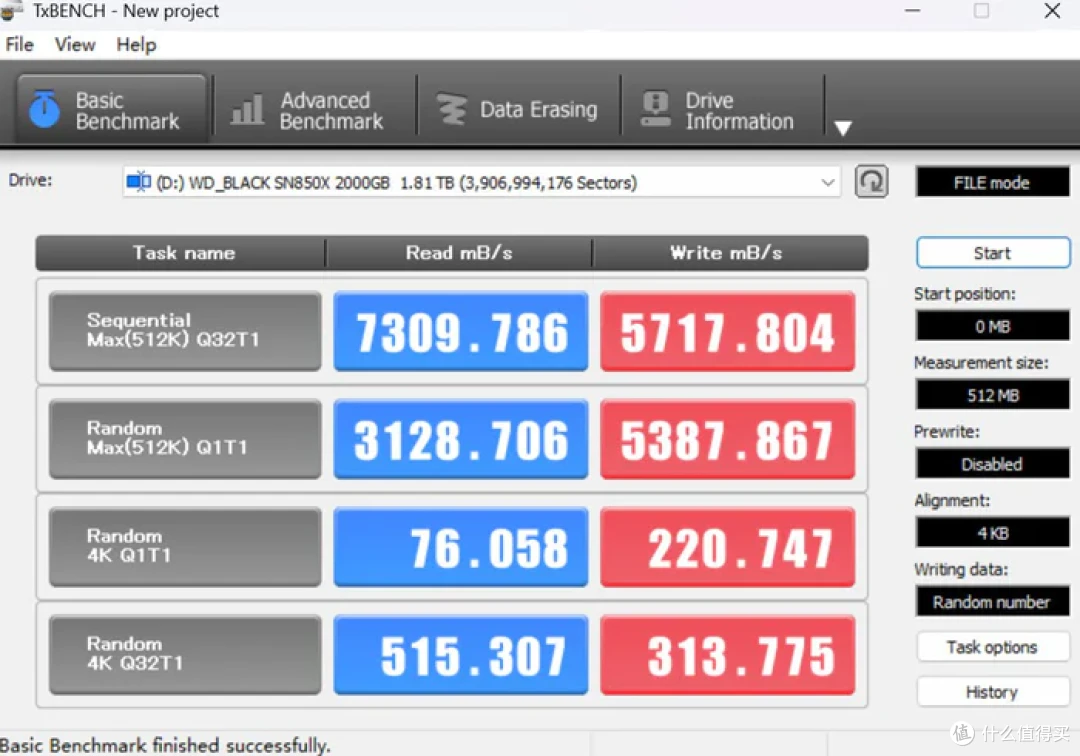The image size is (1080, 756).
Task: Open the History button
Action: click(x=992, y=692)
